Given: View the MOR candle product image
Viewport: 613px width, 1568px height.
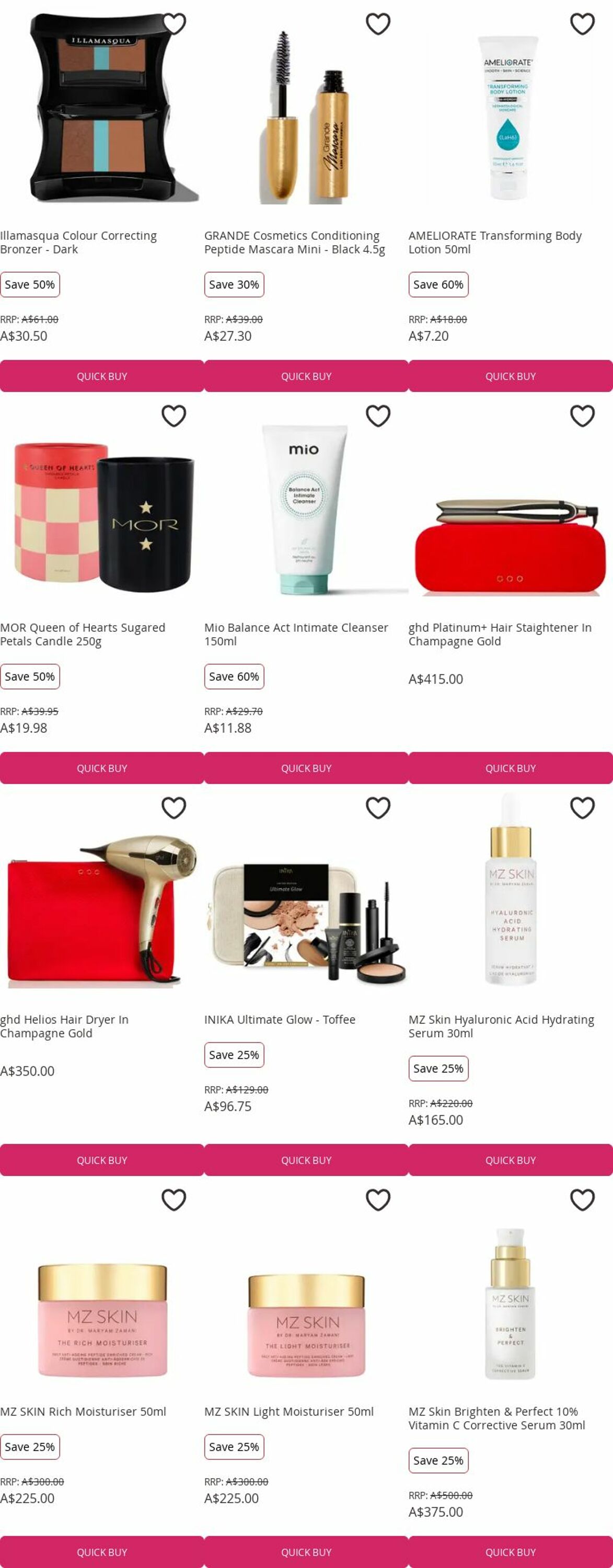Looking at the screenshot, I should (x=102, y=517).
